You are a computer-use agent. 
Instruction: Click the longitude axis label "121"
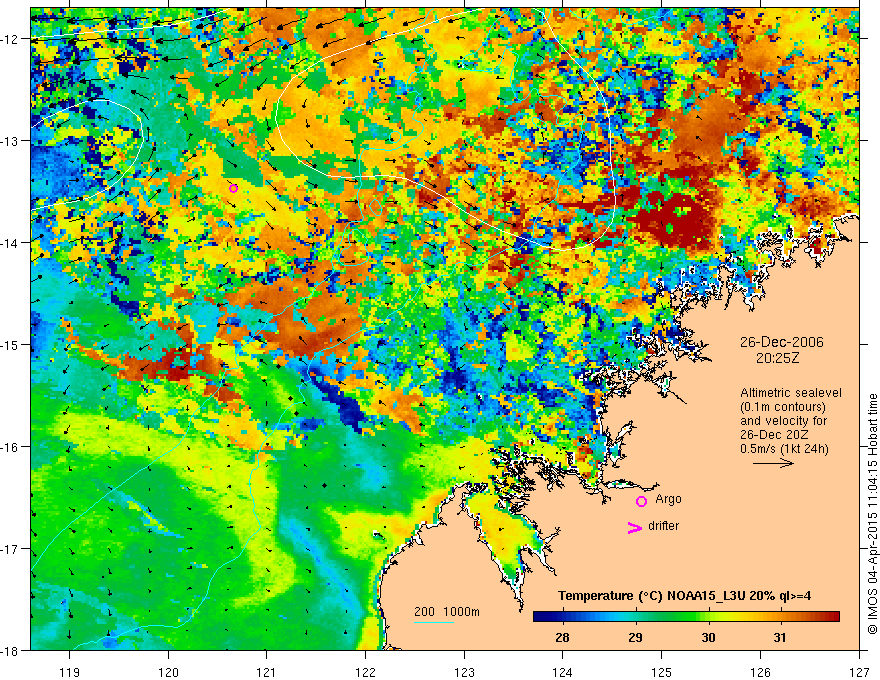tap(267, 672)
